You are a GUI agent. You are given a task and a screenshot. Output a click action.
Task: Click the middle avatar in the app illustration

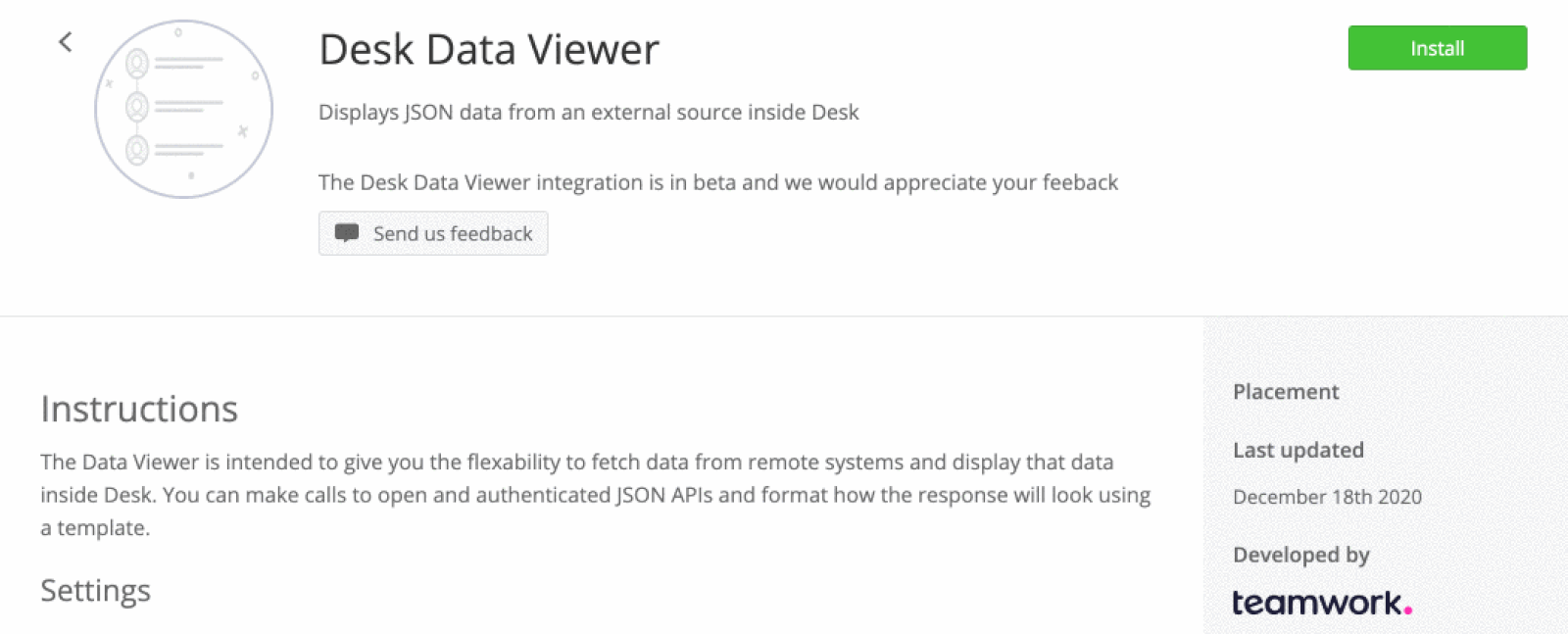pos(137,106)
